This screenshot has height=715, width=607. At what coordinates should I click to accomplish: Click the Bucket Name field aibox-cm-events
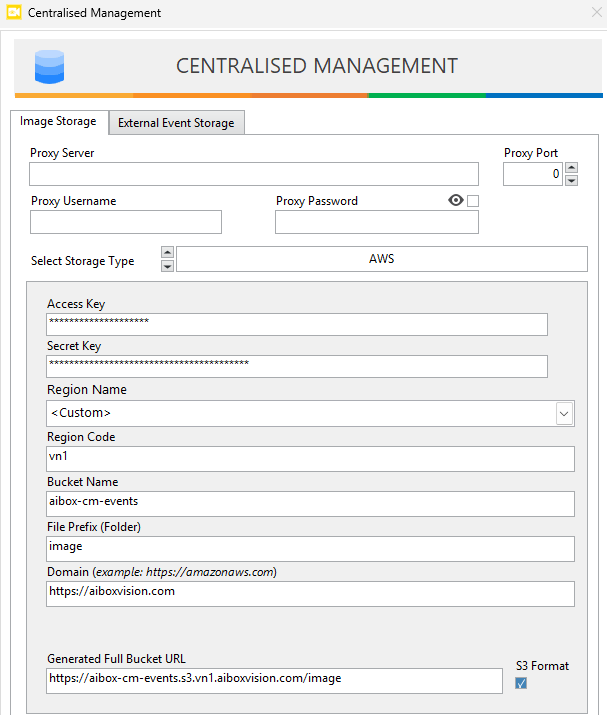coord(310,503)
